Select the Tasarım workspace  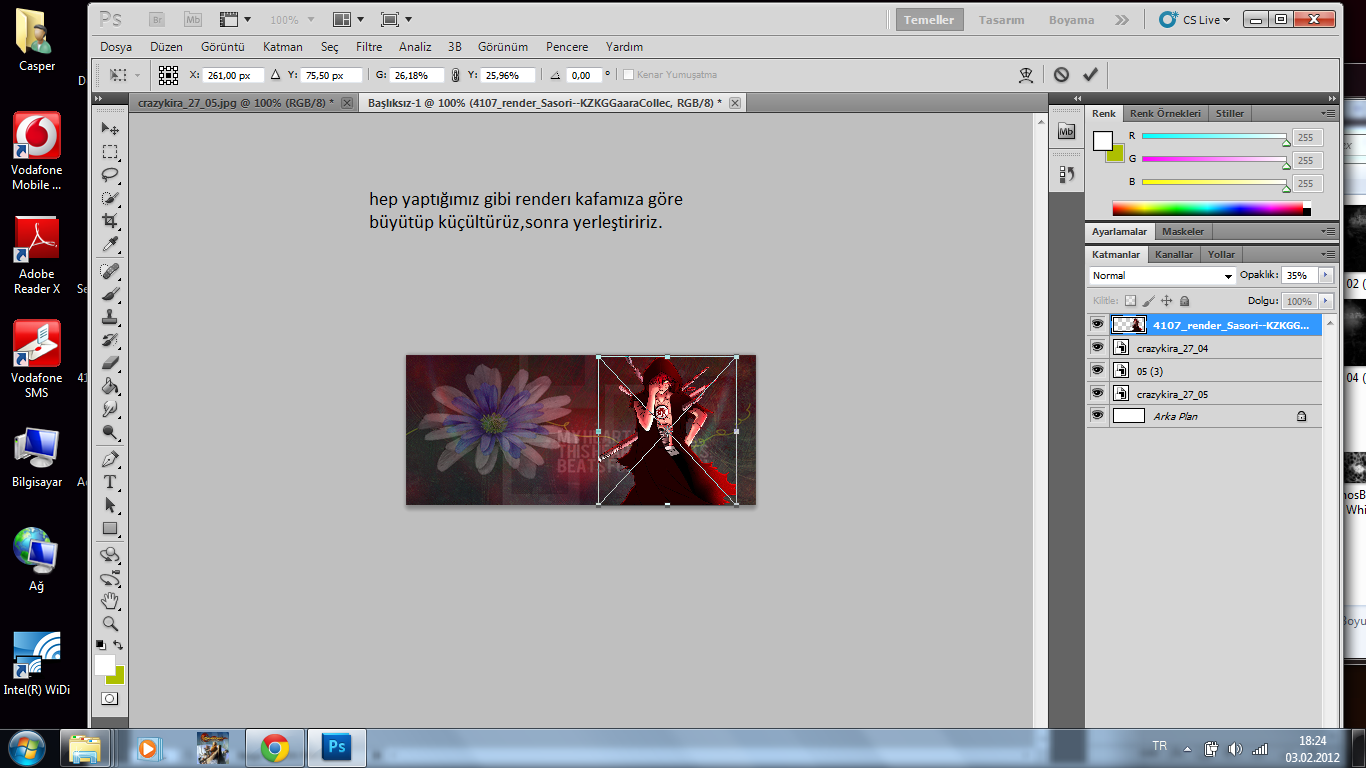[1001, 20]
